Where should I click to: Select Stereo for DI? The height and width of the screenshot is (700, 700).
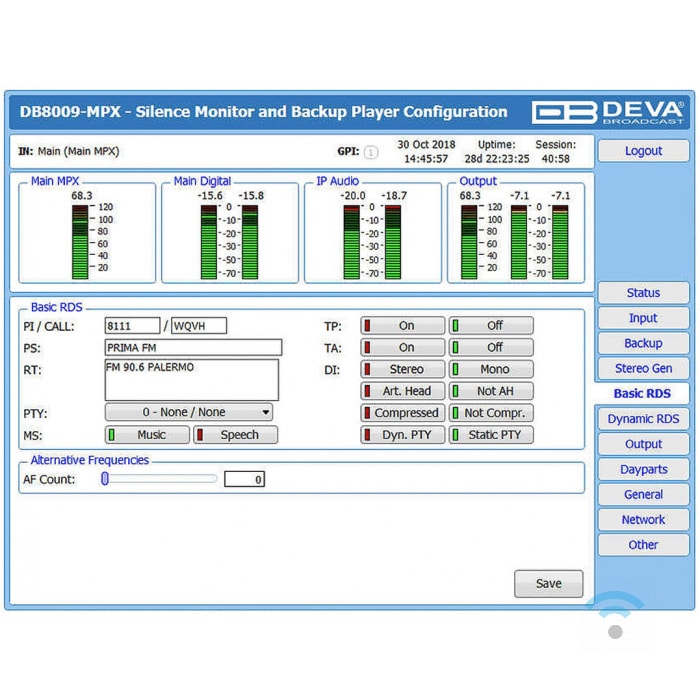(403, 370)
